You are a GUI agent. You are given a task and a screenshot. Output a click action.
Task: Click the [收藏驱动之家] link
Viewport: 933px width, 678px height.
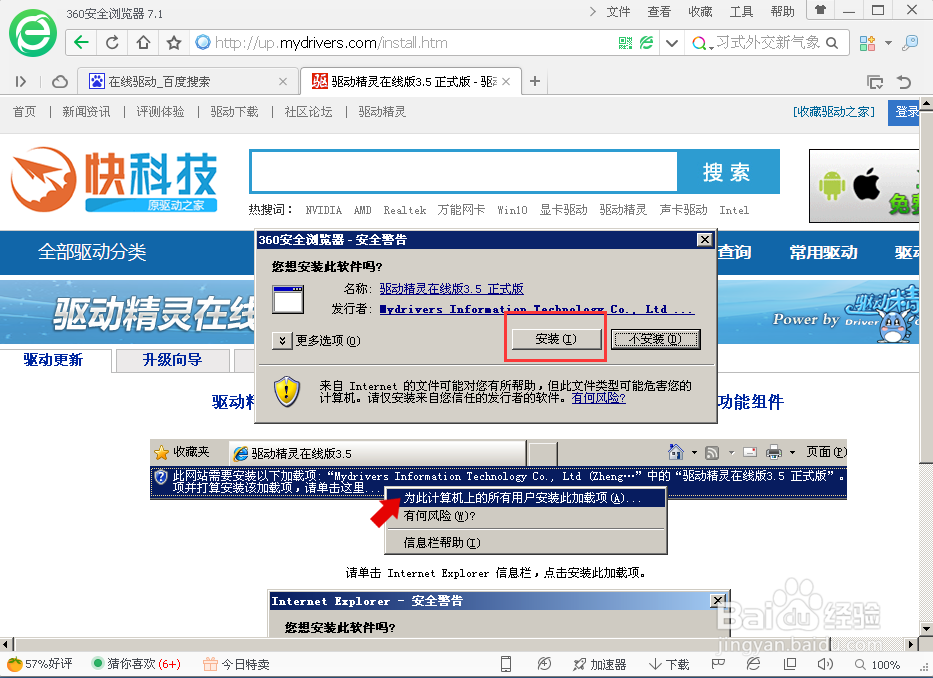point(834,112)
